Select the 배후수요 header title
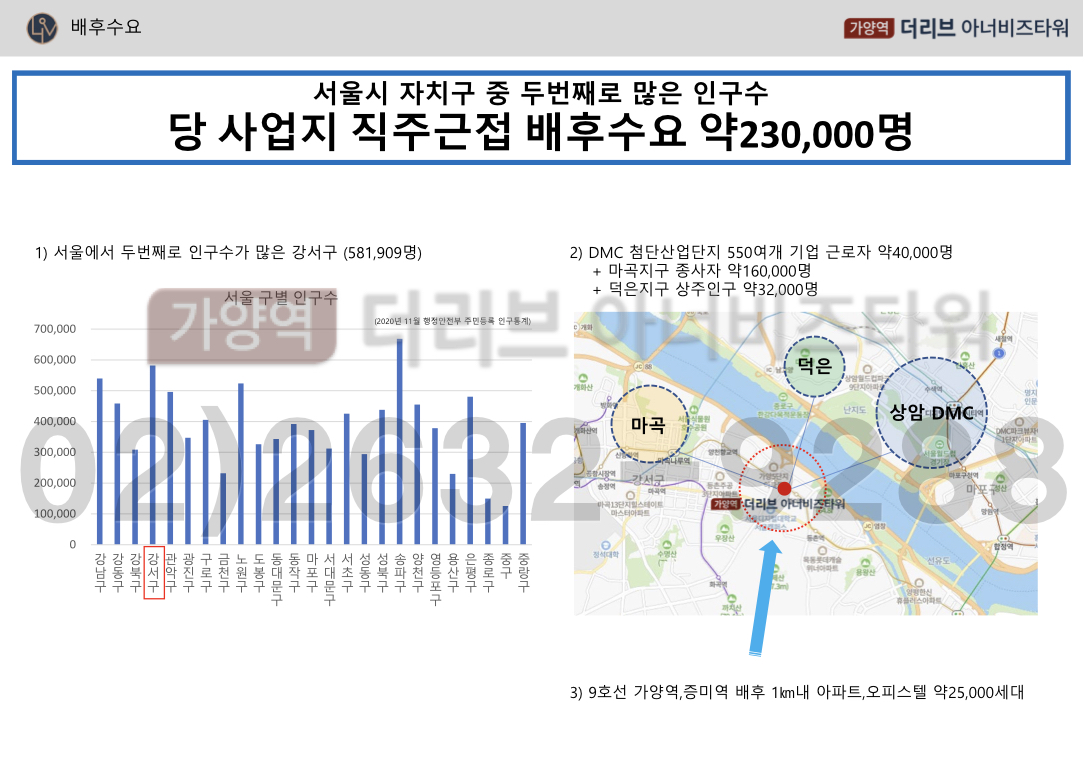The width and height of the screenshot is (1085, 767). [106, 28]
